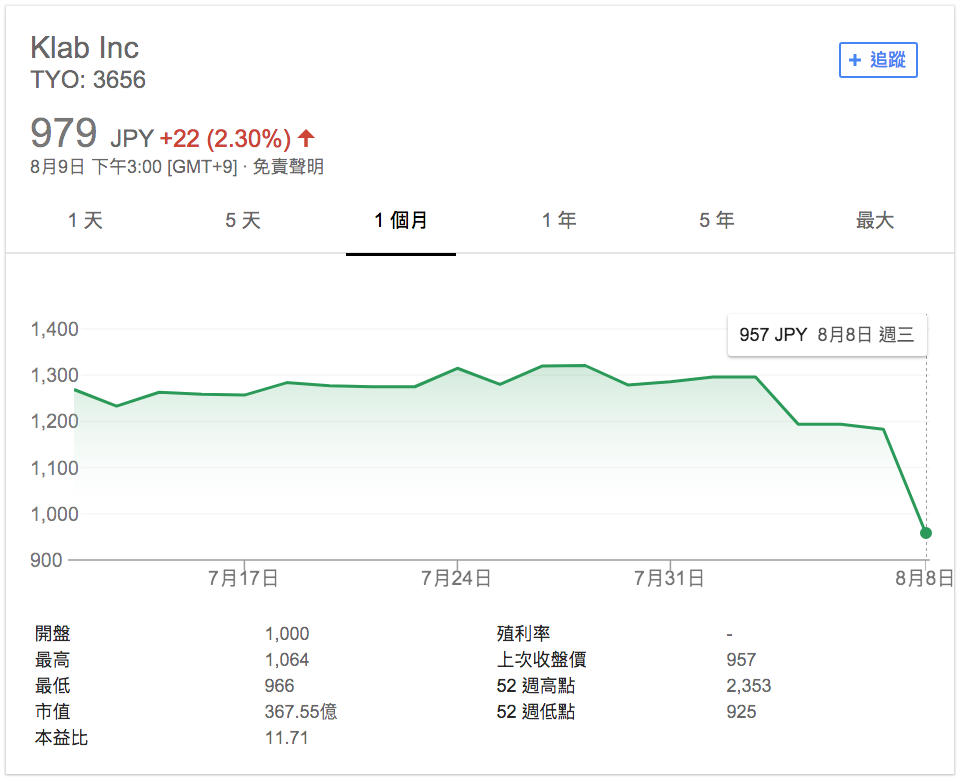The image size is (962, 781).
Task: Click the 1,000 y-axis label
Action: point(55,514)
